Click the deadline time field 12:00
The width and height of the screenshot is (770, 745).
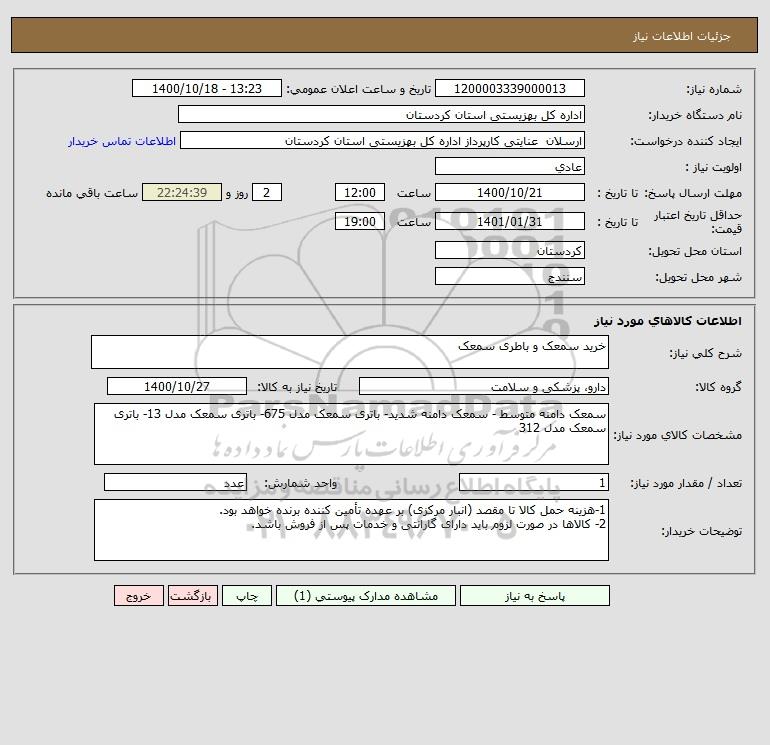click(x=359, y=193)
